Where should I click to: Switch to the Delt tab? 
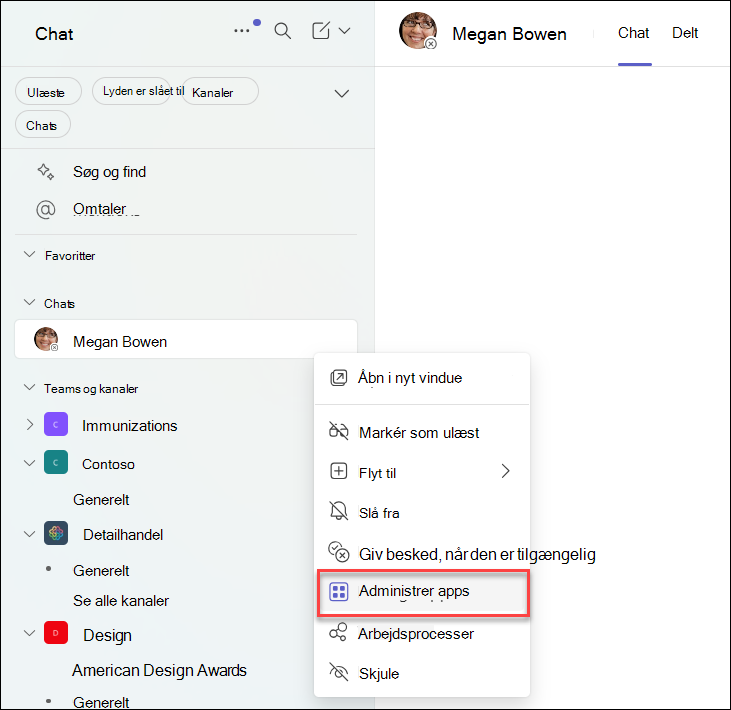click(685, 33)
